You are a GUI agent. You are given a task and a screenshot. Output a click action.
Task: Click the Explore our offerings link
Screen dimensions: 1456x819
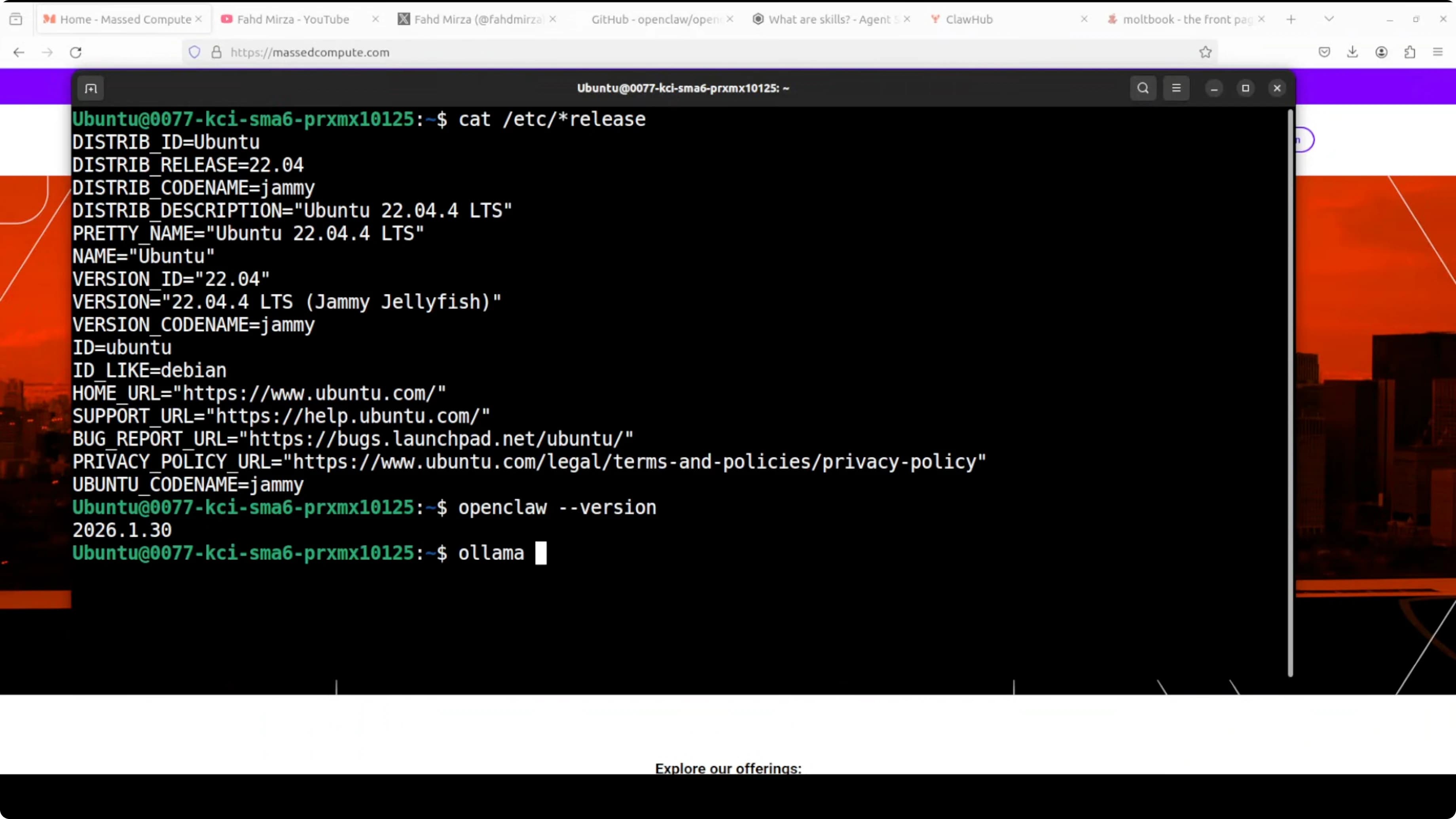click(x=728, y=768)
